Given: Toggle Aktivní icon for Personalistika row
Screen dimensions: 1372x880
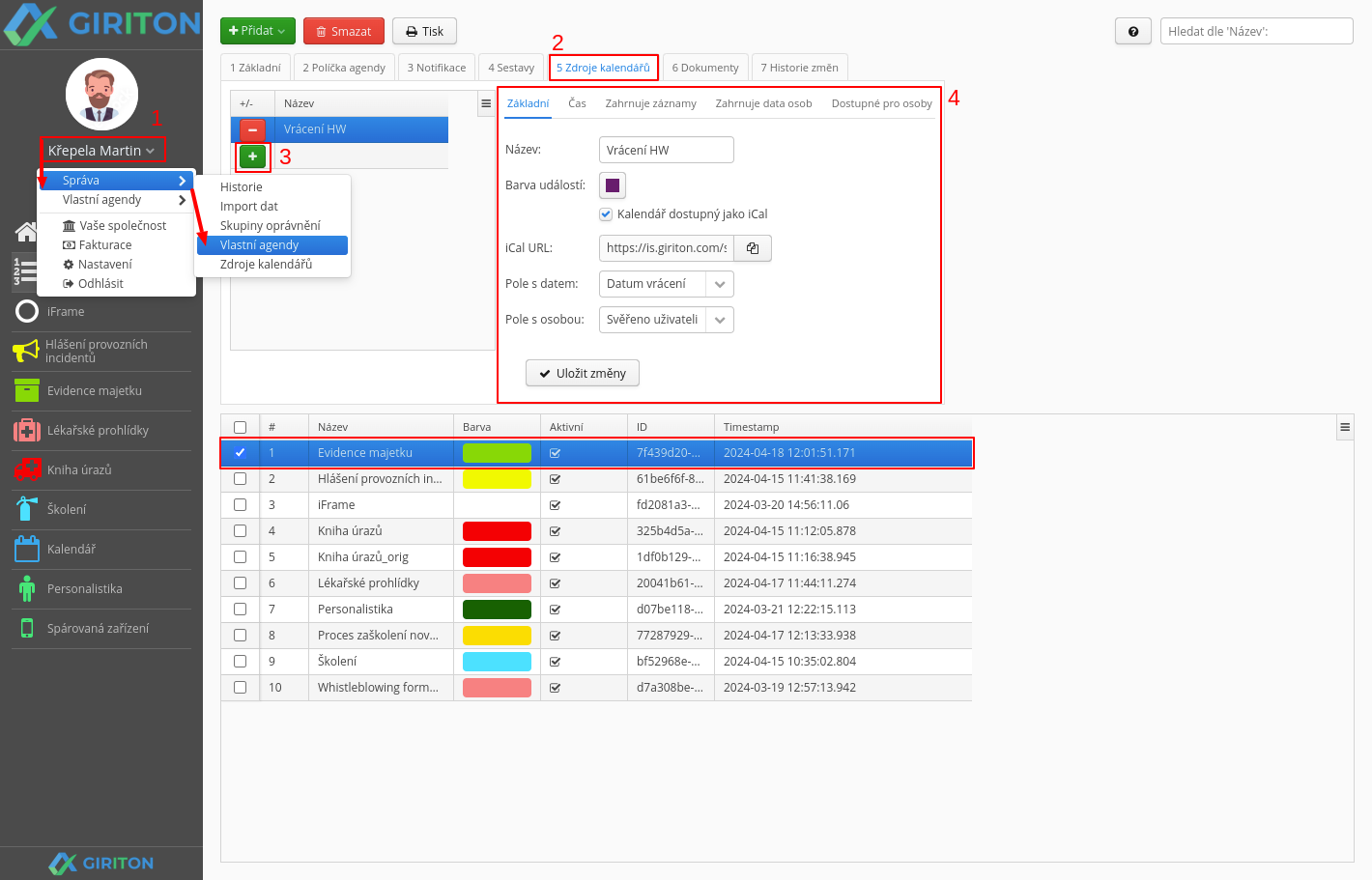Looking at the screenshot, I should click(555, 610).
